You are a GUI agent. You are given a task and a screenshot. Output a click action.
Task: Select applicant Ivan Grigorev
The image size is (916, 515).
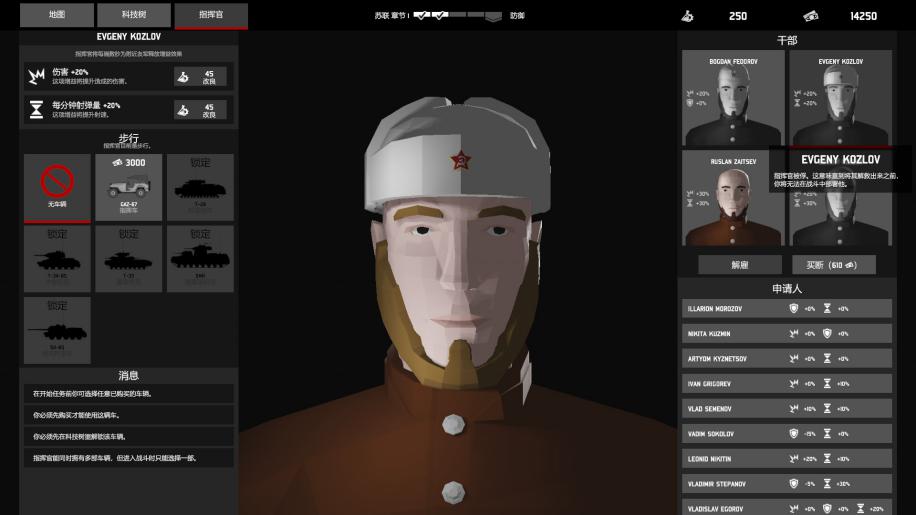pos(787,384)
